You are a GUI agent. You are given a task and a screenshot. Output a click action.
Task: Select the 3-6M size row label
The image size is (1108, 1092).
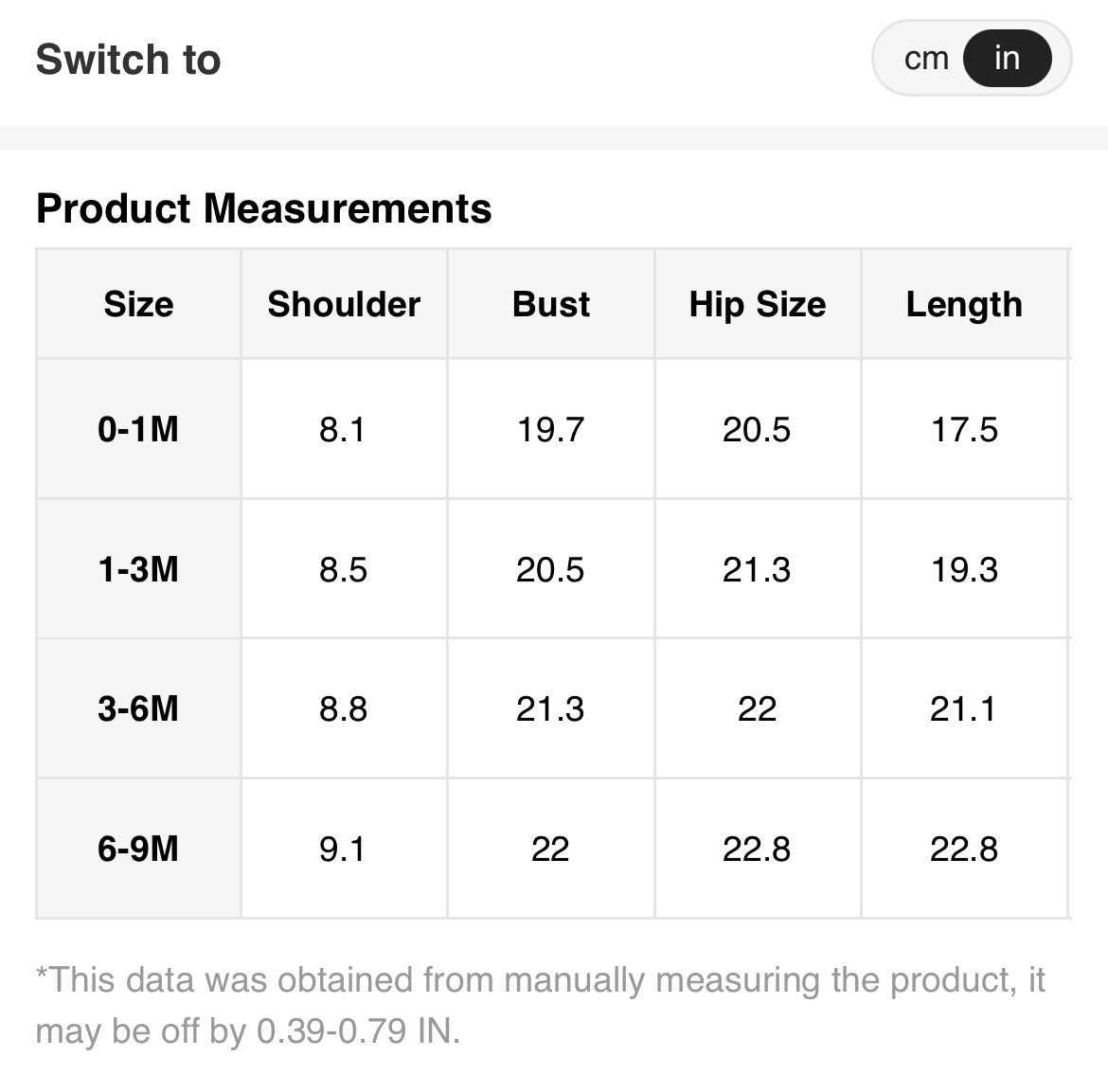click(x=138, y=708)
